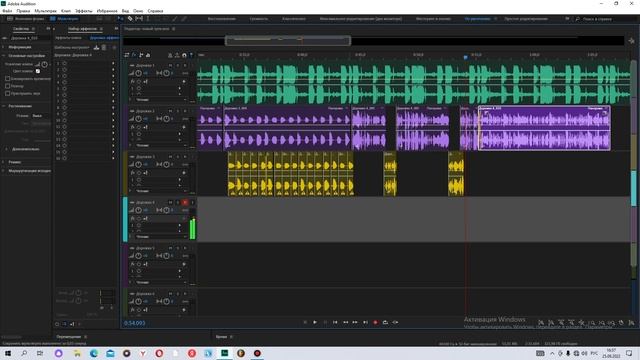Screen dimensions: 640x360
Task: Switch to Waveform editor view
Action: click(x=25, y=19)
